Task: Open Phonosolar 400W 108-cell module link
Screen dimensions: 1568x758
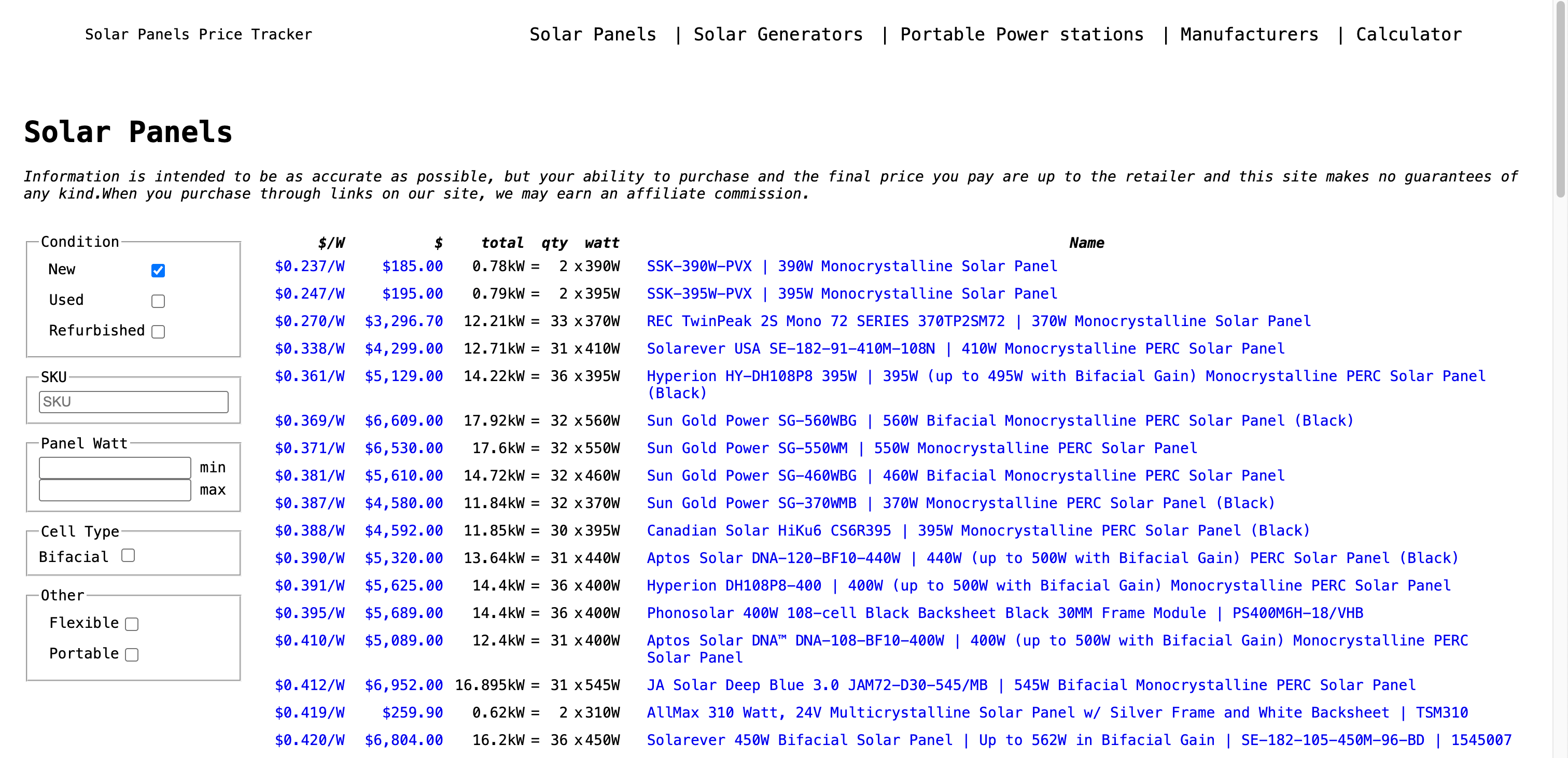Action: [x=1005, y=612]
